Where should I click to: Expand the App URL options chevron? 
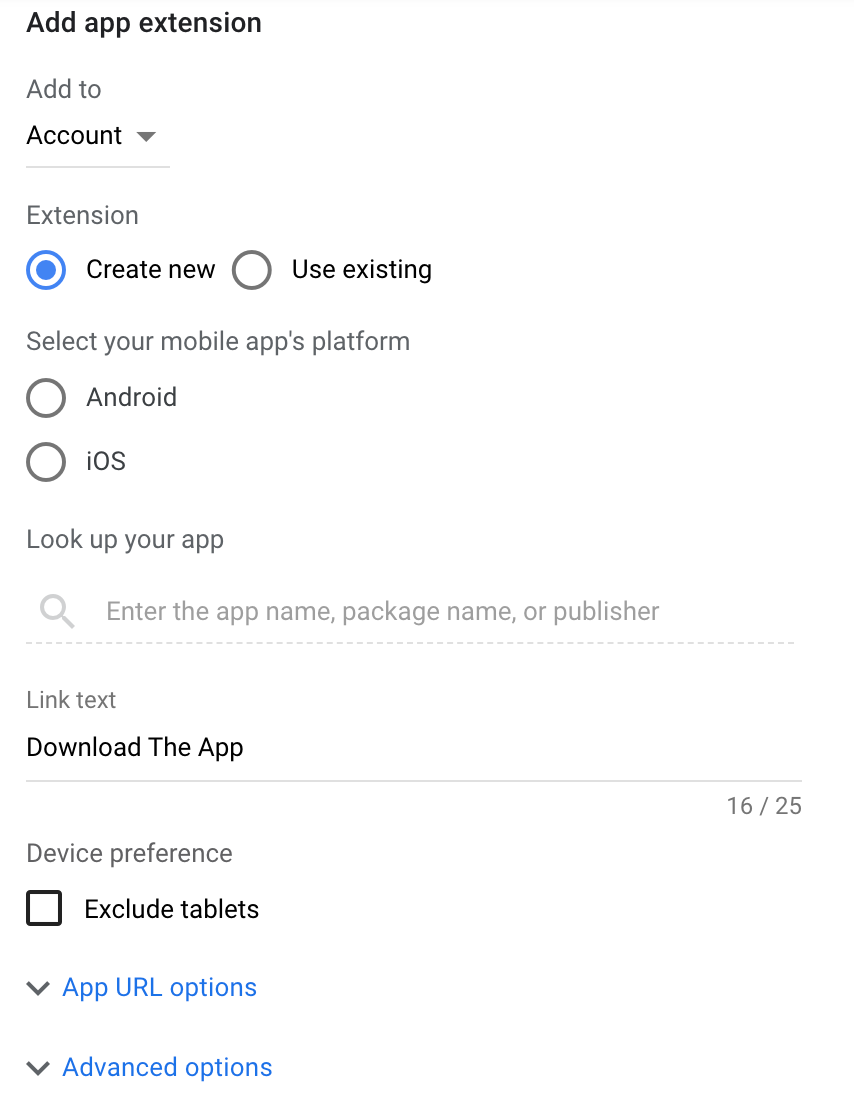[38, 988]
